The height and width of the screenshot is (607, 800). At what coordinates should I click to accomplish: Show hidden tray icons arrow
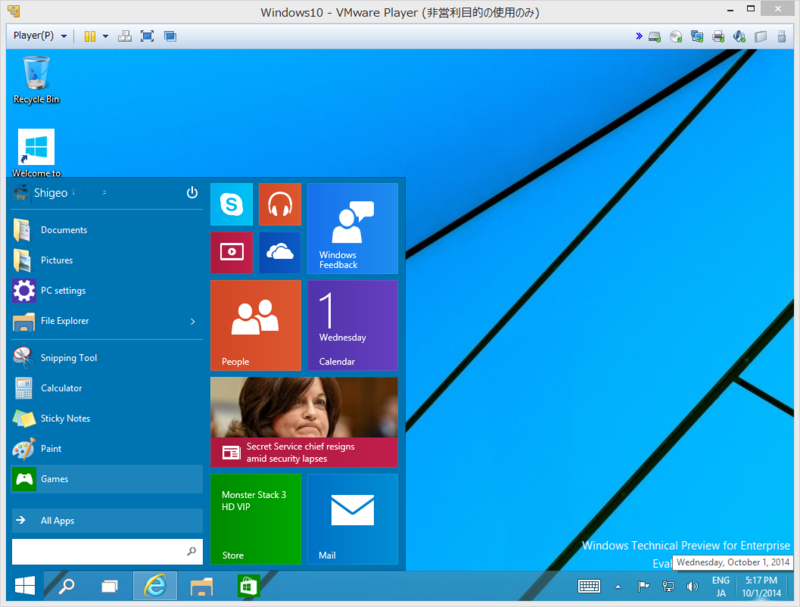click(x=618, y=587)
